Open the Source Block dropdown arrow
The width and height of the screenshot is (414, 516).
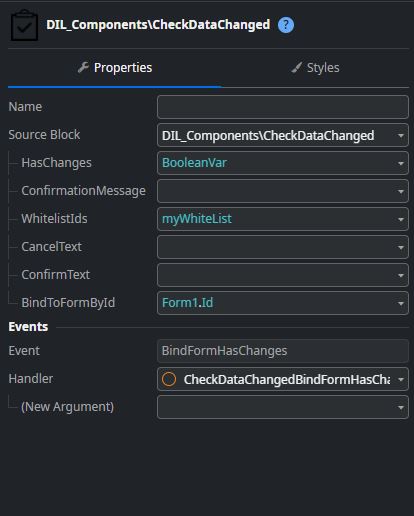401,135
